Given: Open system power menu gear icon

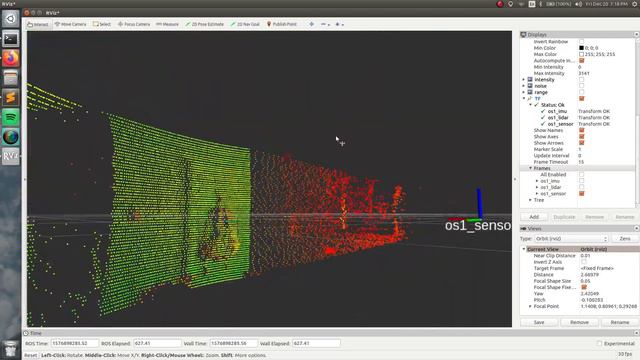Looking at the screenshot, I should pos(635,4).
